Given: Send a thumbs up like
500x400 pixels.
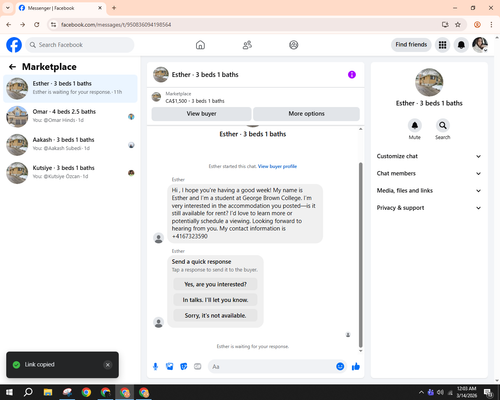Looking at the screenshot, I should point(356,367).
